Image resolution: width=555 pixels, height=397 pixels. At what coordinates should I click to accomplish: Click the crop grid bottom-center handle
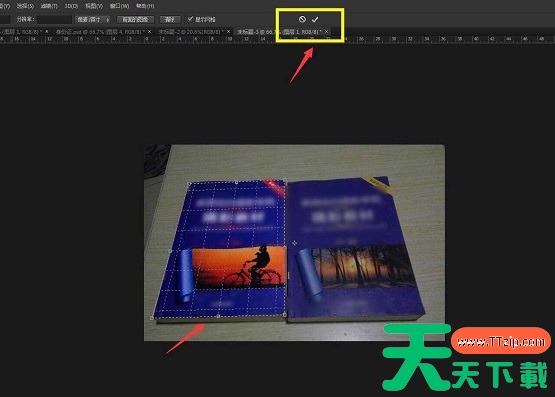[218, 316]
